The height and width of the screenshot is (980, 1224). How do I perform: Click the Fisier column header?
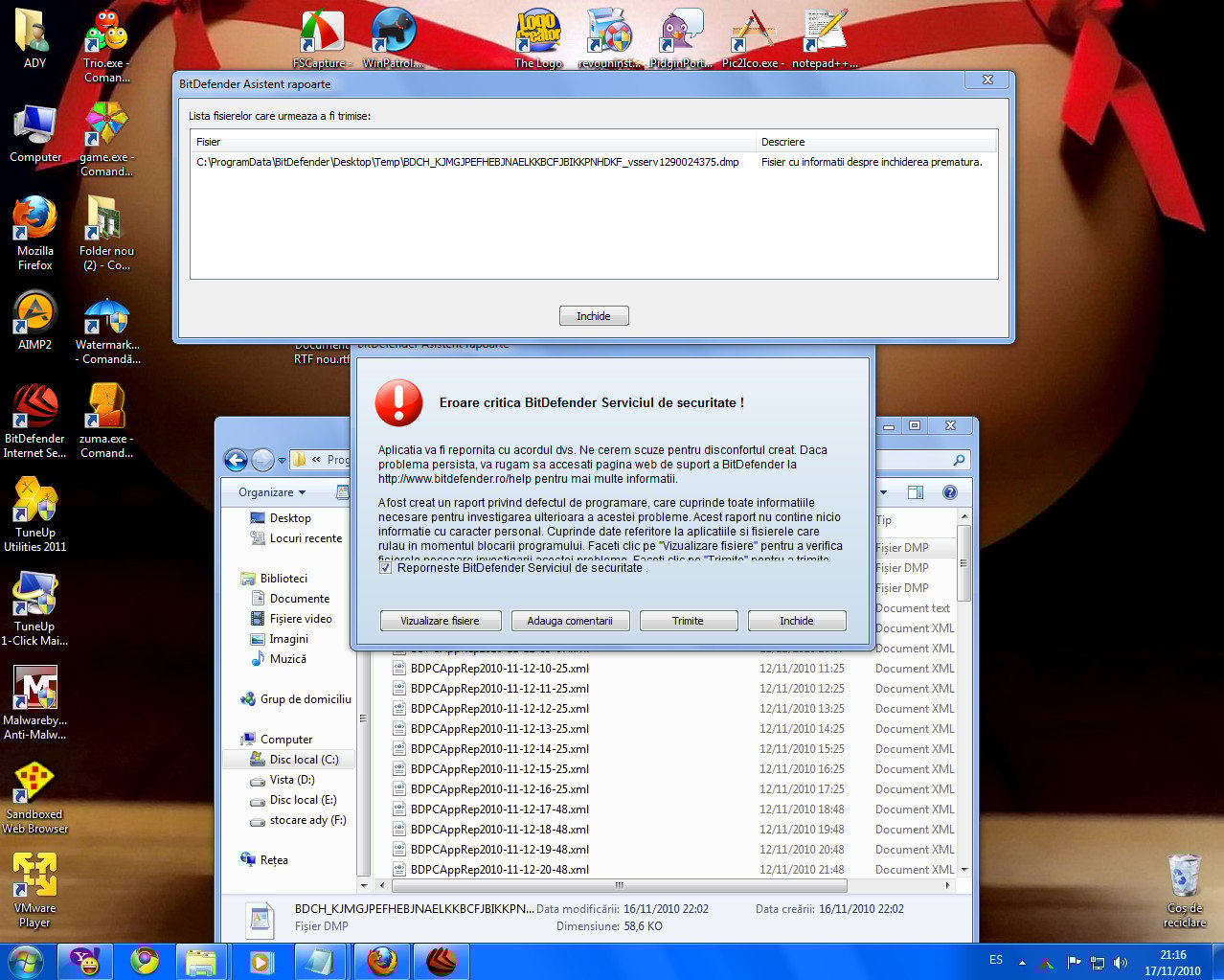473,142
